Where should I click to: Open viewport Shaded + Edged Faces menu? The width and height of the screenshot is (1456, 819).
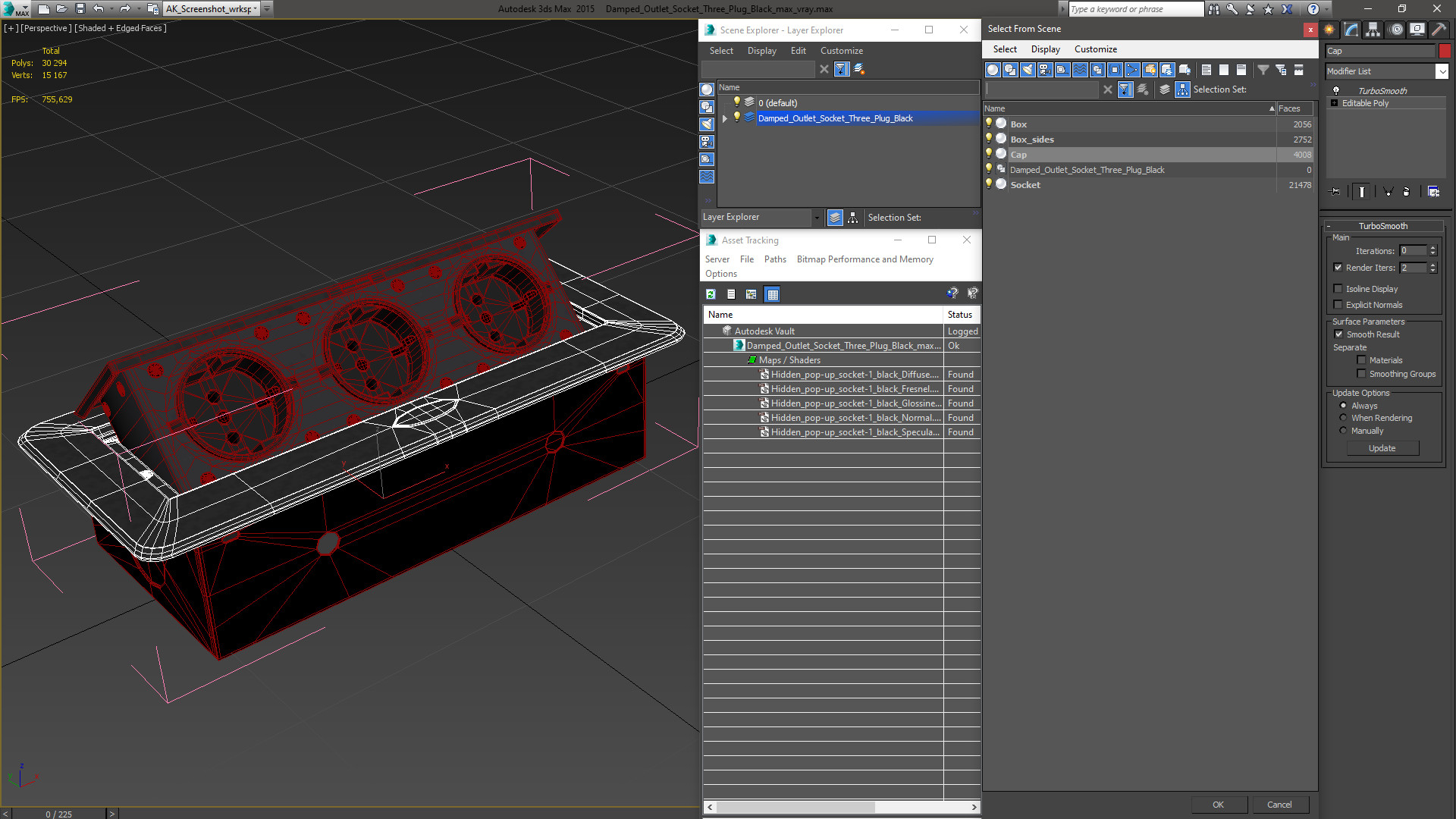point(121,28)
